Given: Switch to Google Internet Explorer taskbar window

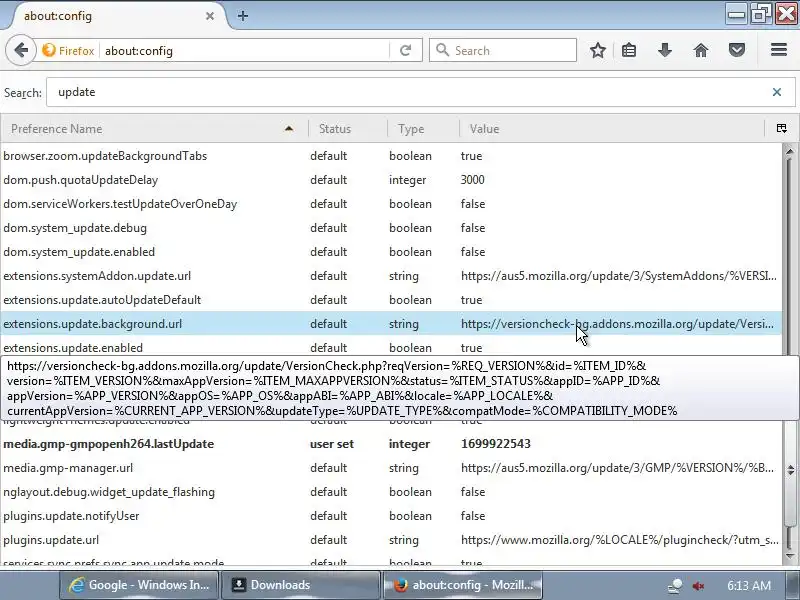Looking at the screenshot, I should click(139, 585).
